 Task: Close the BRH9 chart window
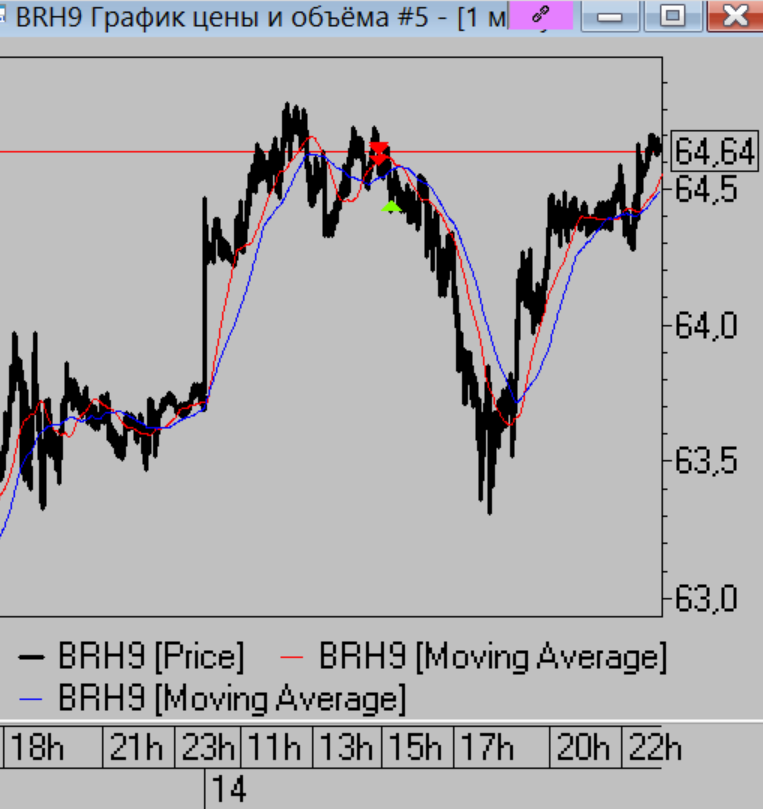click(735, 15)
